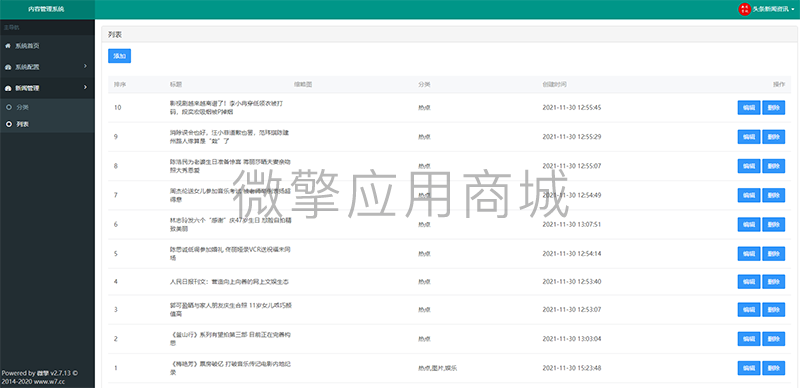Click timestamp 2021-11-30 12:54:14
800x388 pixels.
click(571, 254)
